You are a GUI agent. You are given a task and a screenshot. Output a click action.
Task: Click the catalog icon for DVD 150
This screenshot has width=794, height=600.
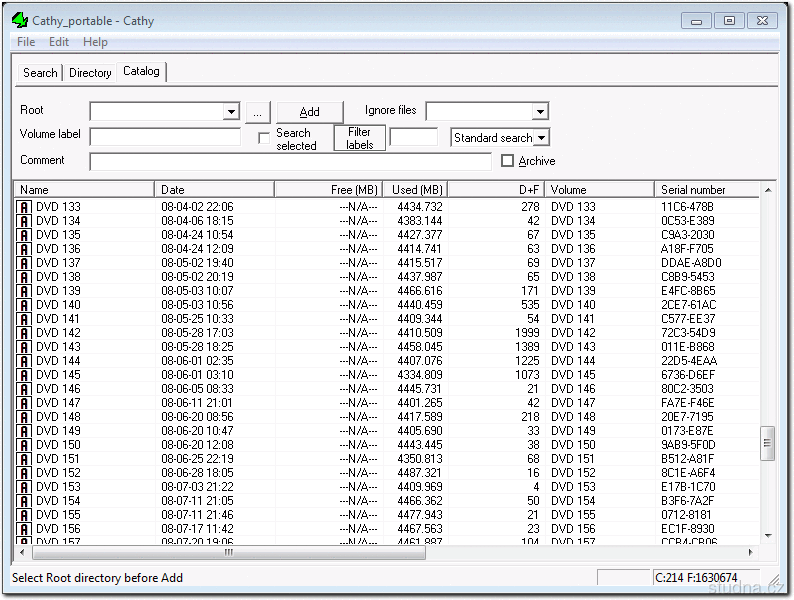click(25, 445)
